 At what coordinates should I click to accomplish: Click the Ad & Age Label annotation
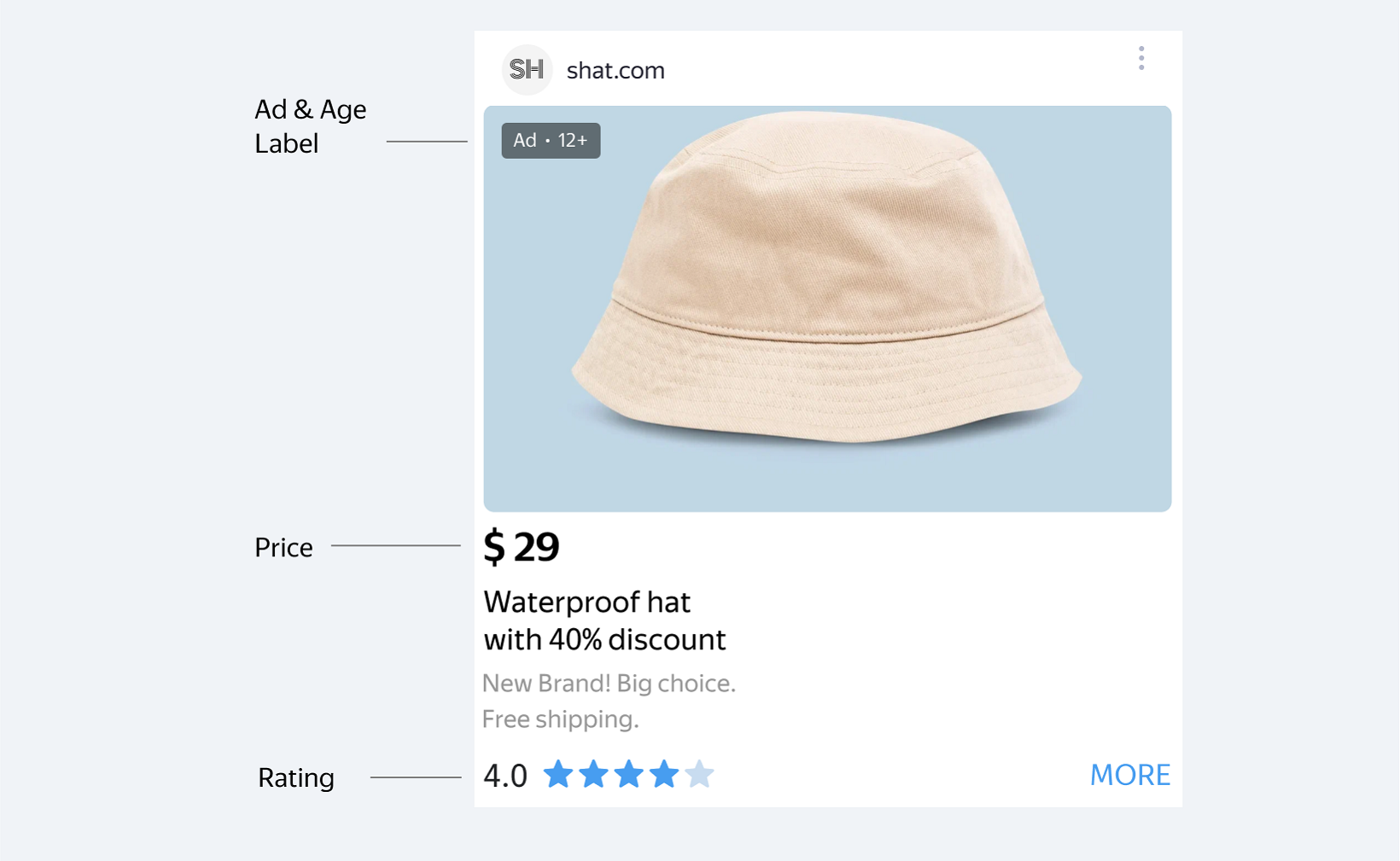[310, 126]
